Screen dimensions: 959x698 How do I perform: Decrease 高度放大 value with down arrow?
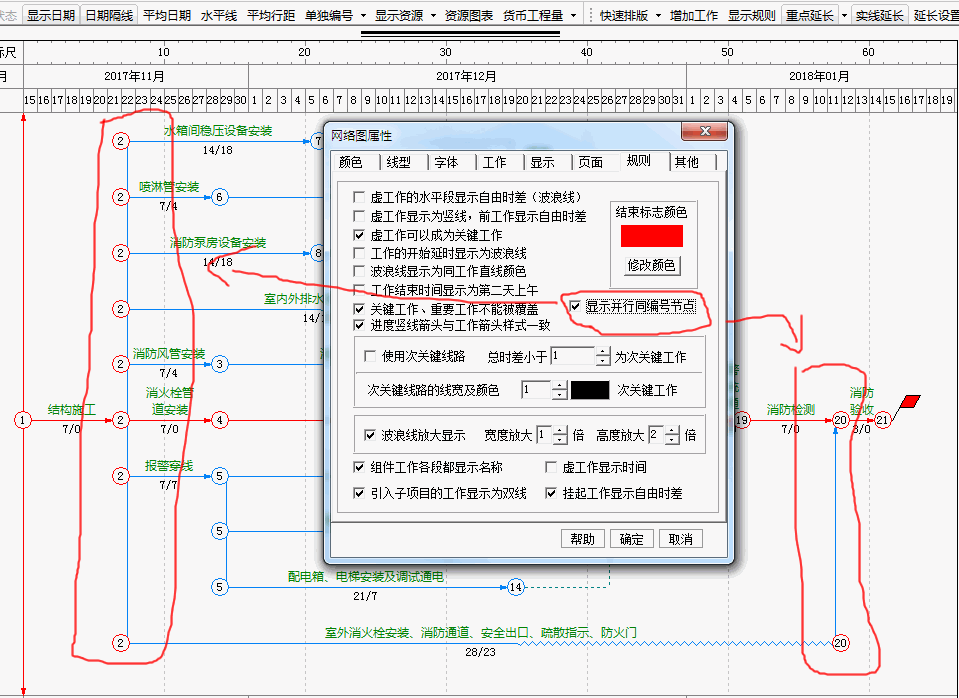pos(672,440)
